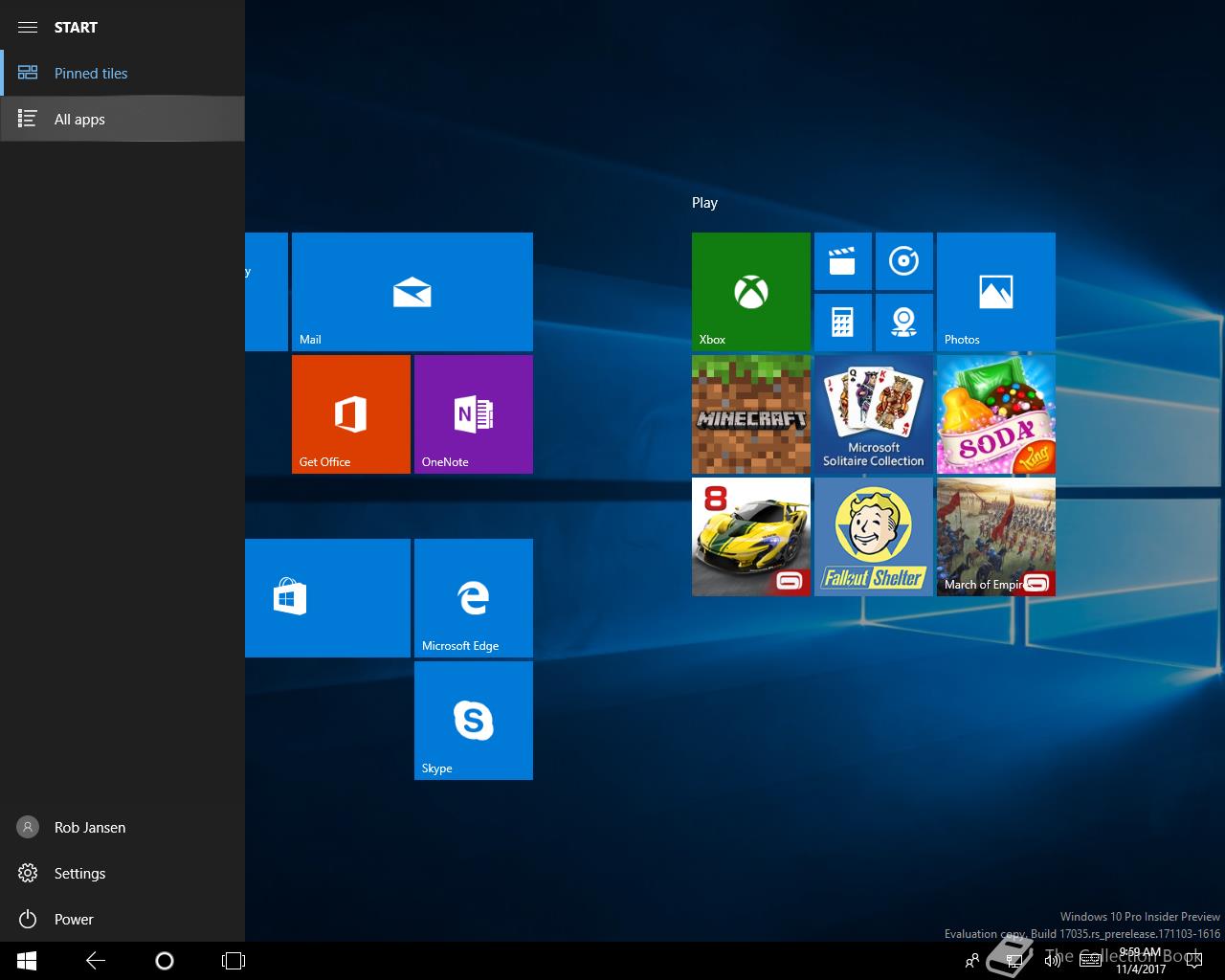Open the Power options

pyautogui.click(x=122, y=919)
